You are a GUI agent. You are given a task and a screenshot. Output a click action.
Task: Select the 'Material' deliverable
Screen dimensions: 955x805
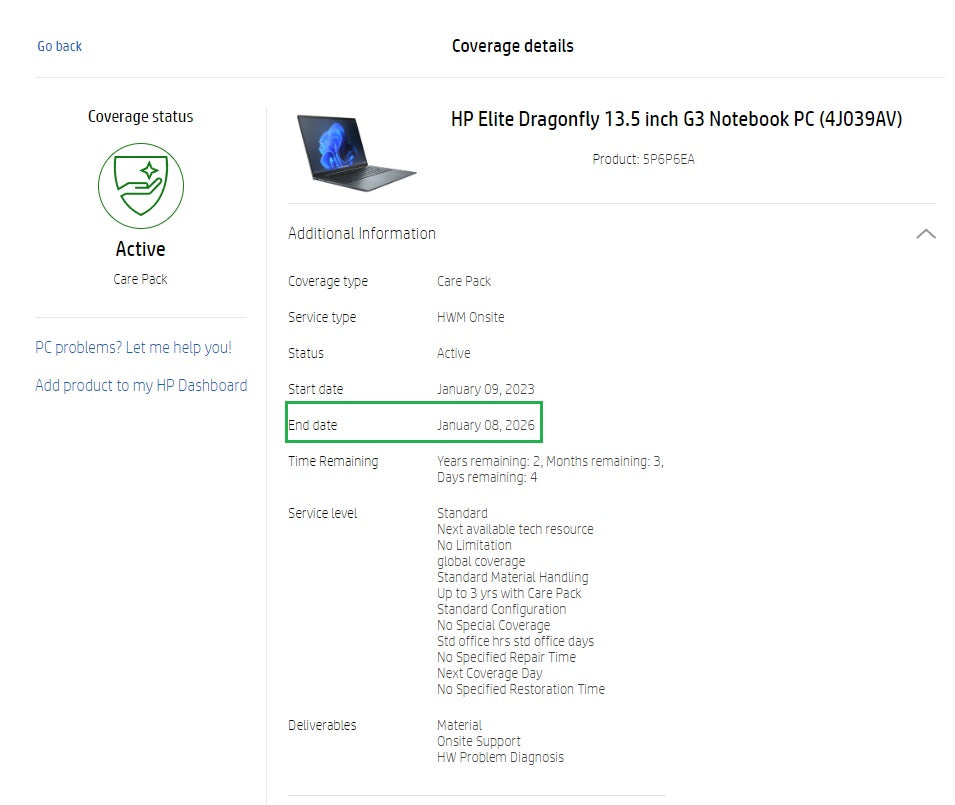[459, 725]
